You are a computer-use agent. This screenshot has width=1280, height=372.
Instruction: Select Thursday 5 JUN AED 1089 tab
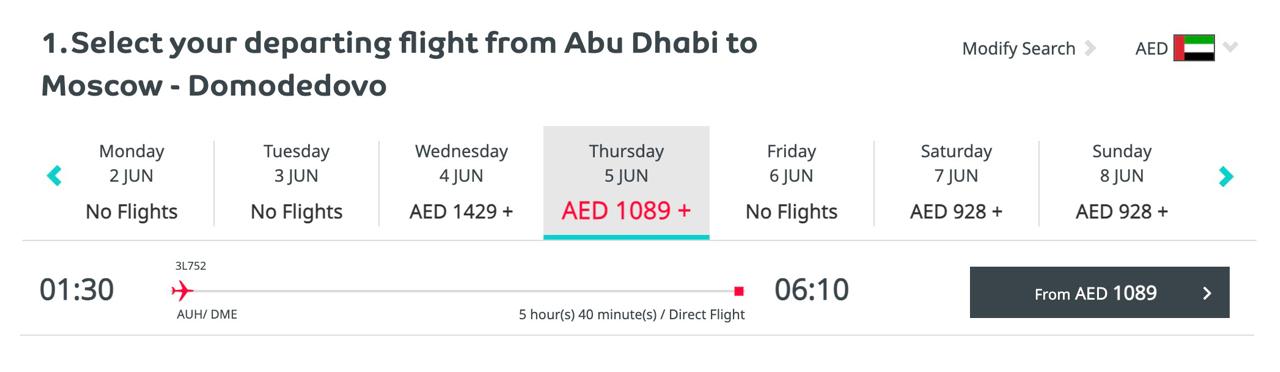point(627,182)
